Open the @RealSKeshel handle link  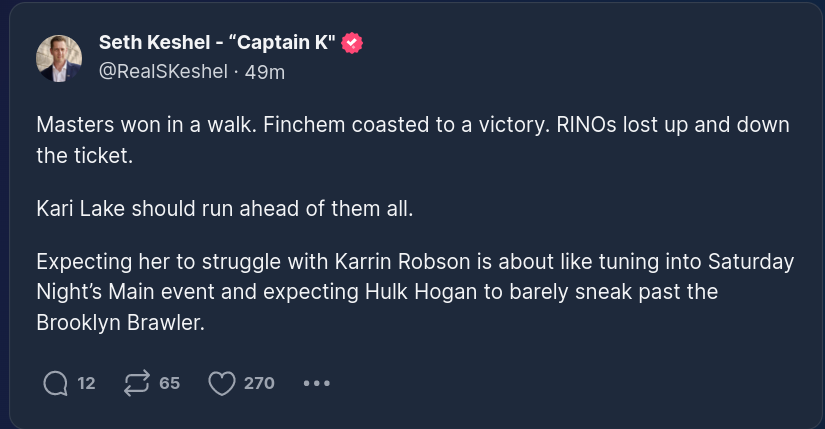[x=163, y=71]
